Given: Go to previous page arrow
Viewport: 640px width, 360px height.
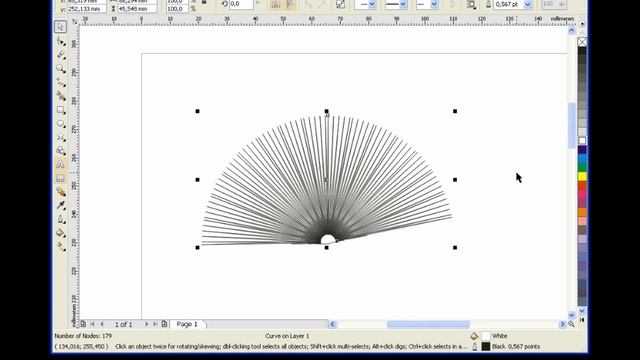Looking at the screenshot, I should point(102,324).
